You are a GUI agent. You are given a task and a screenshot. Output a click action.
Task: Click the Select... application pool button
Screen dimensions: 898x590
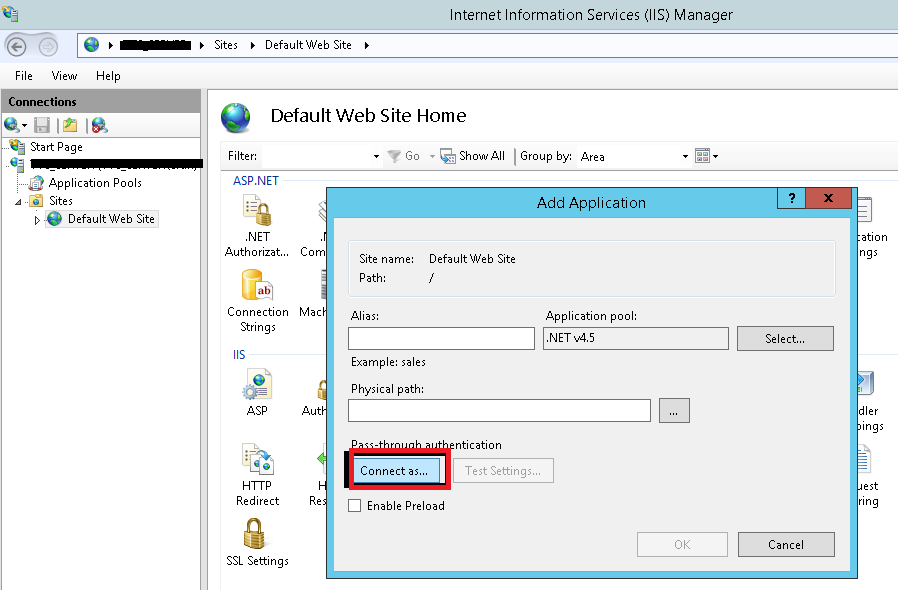[784, 339]
